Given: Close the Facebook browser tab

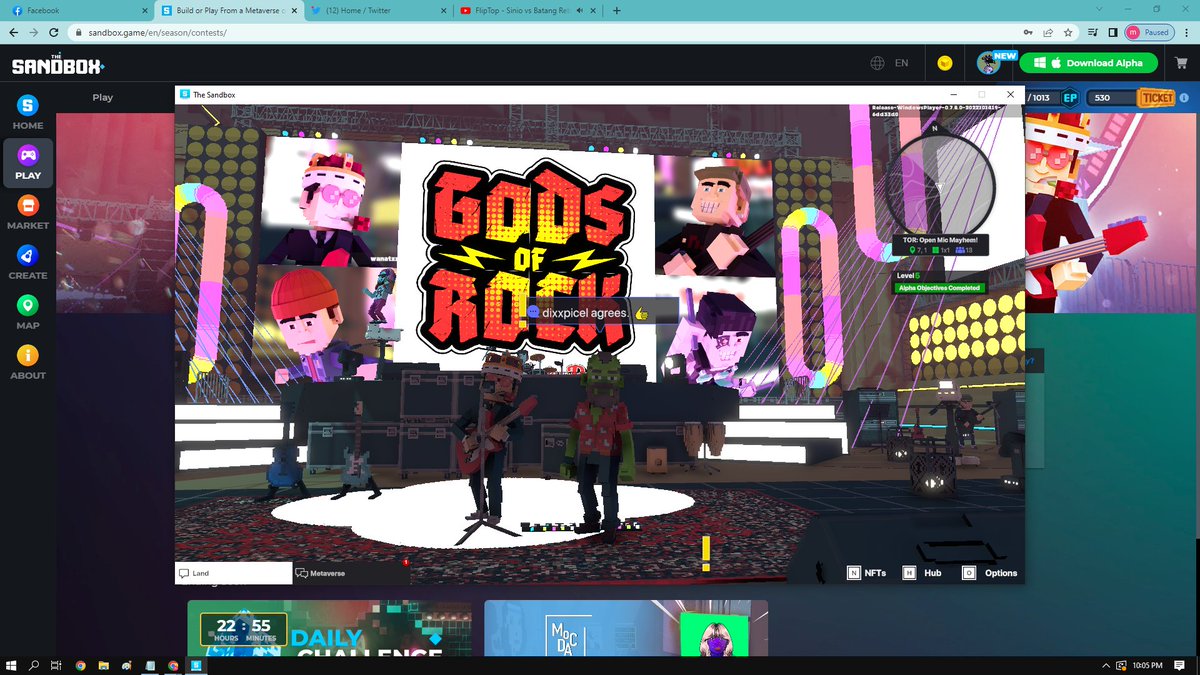Looking at the screenshot, I should 146,10.
